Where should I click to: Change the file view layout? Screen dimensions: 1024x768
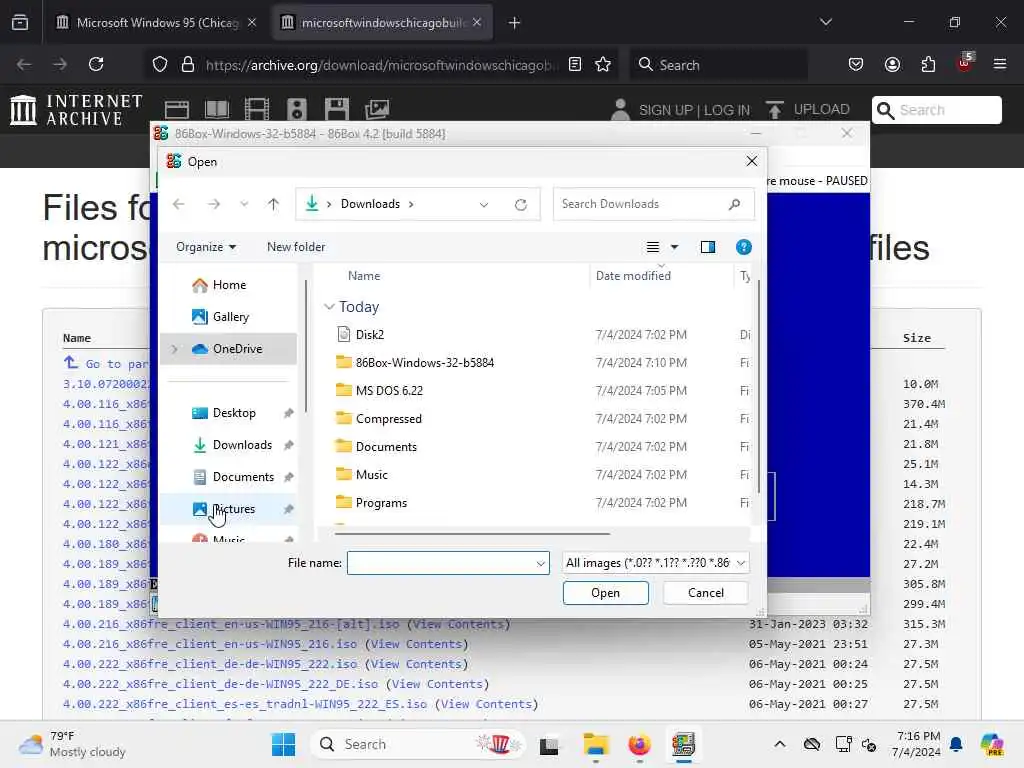coord(652,247)
